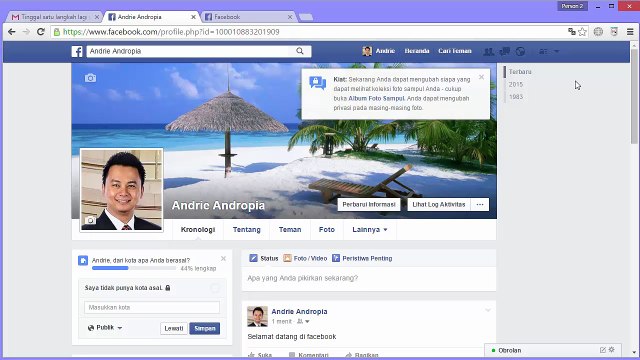Open friend requests icon

(488, 51)
